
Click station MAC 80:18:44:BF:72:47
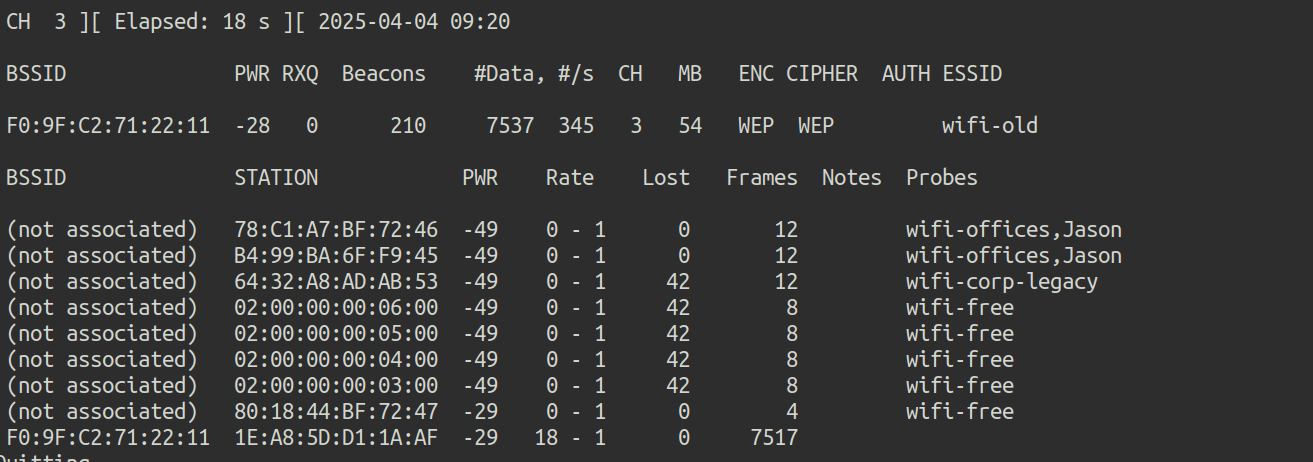336,412
